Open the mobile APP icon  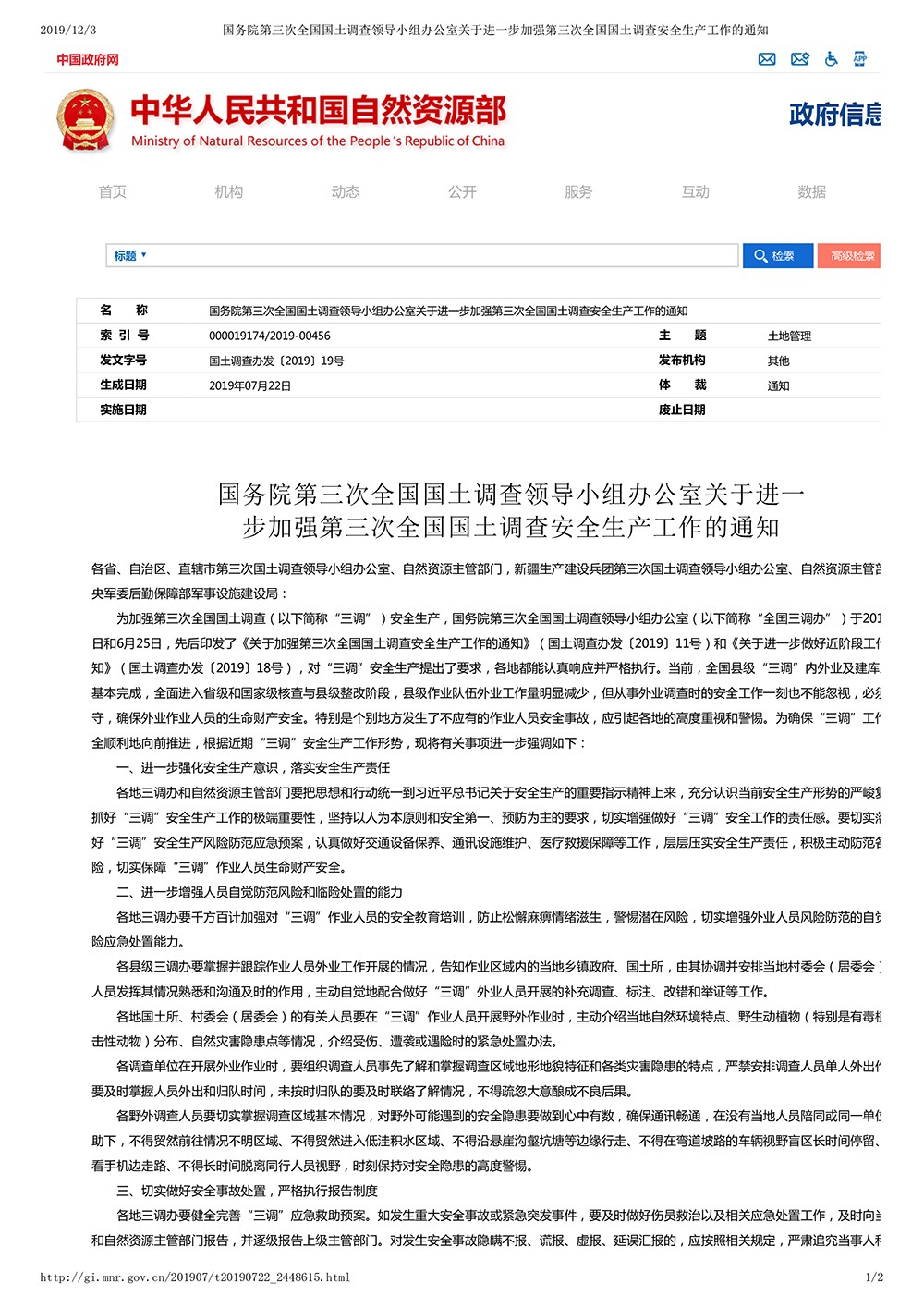click(860, 58)
